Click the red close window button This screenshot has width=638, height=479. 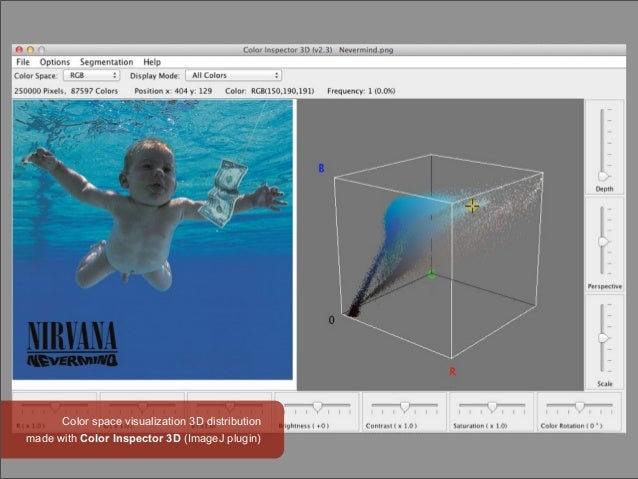coord(19,50)
